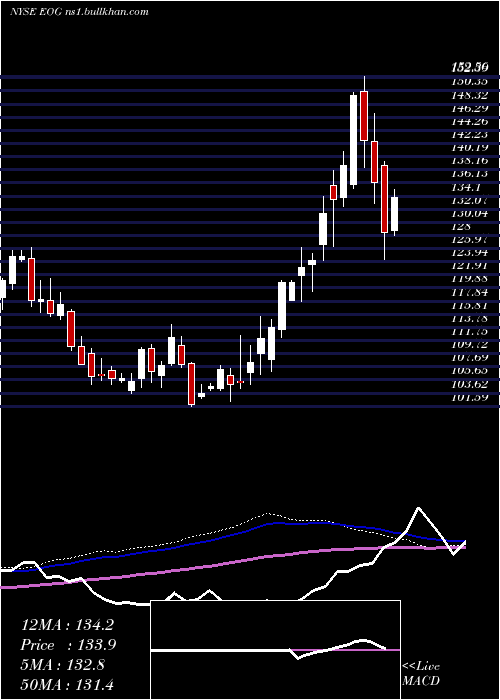
Task: Click the 138.16 price axis label
Action: [469, 160]
